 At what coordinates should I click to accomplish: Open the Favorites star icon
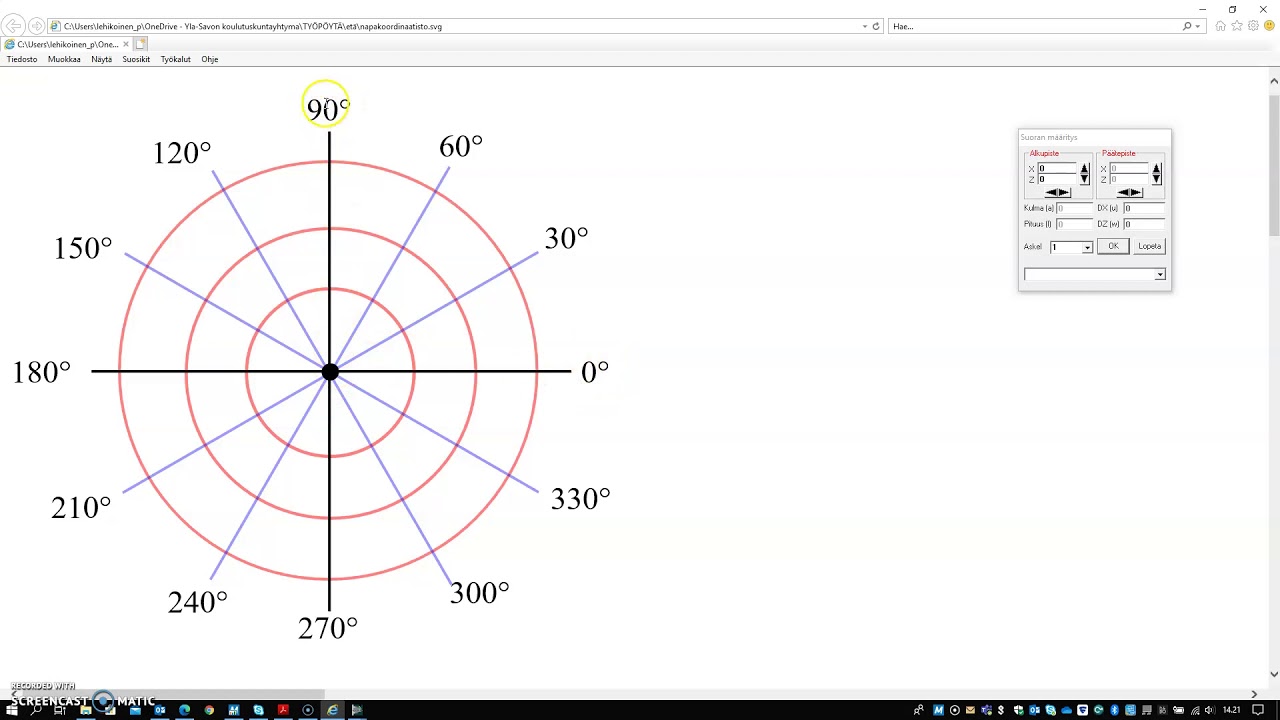coord(1237,26)
